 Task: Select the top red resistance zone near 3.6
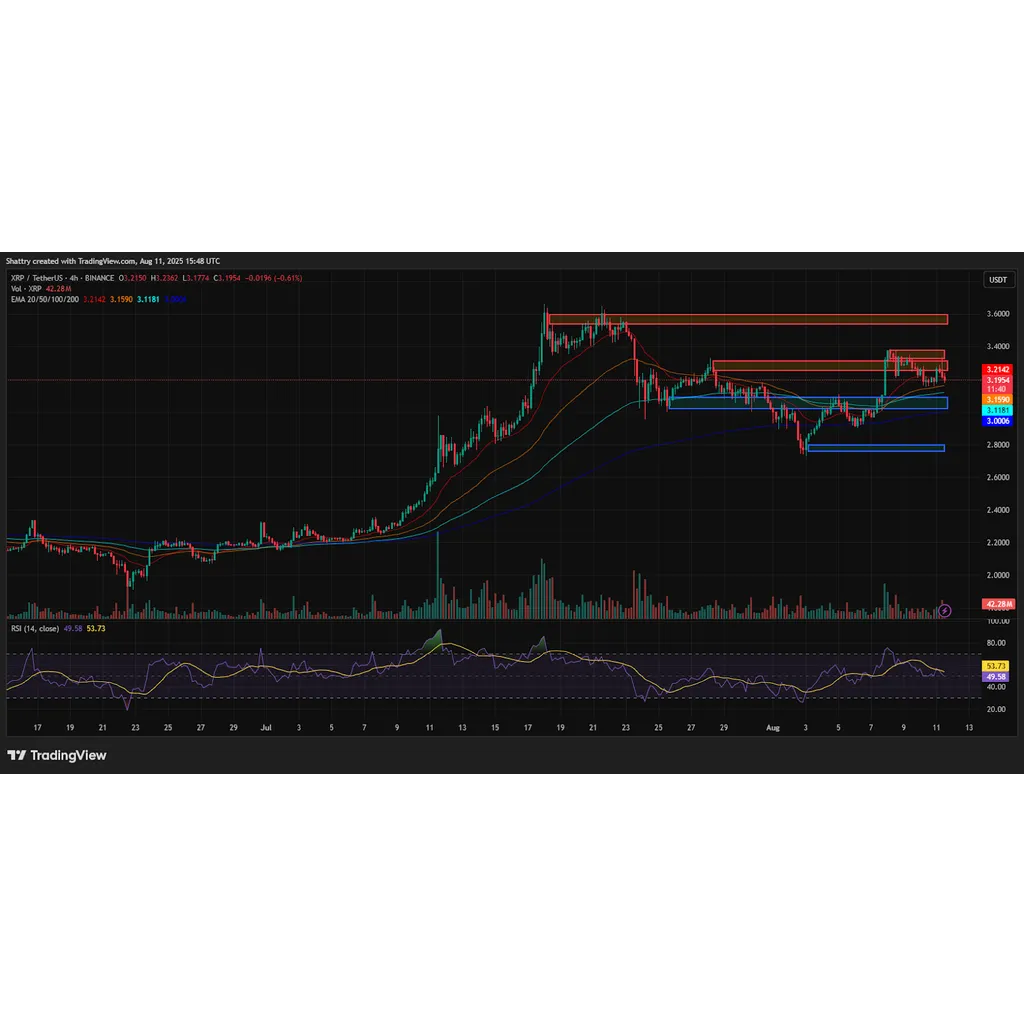tap(748, 319)
